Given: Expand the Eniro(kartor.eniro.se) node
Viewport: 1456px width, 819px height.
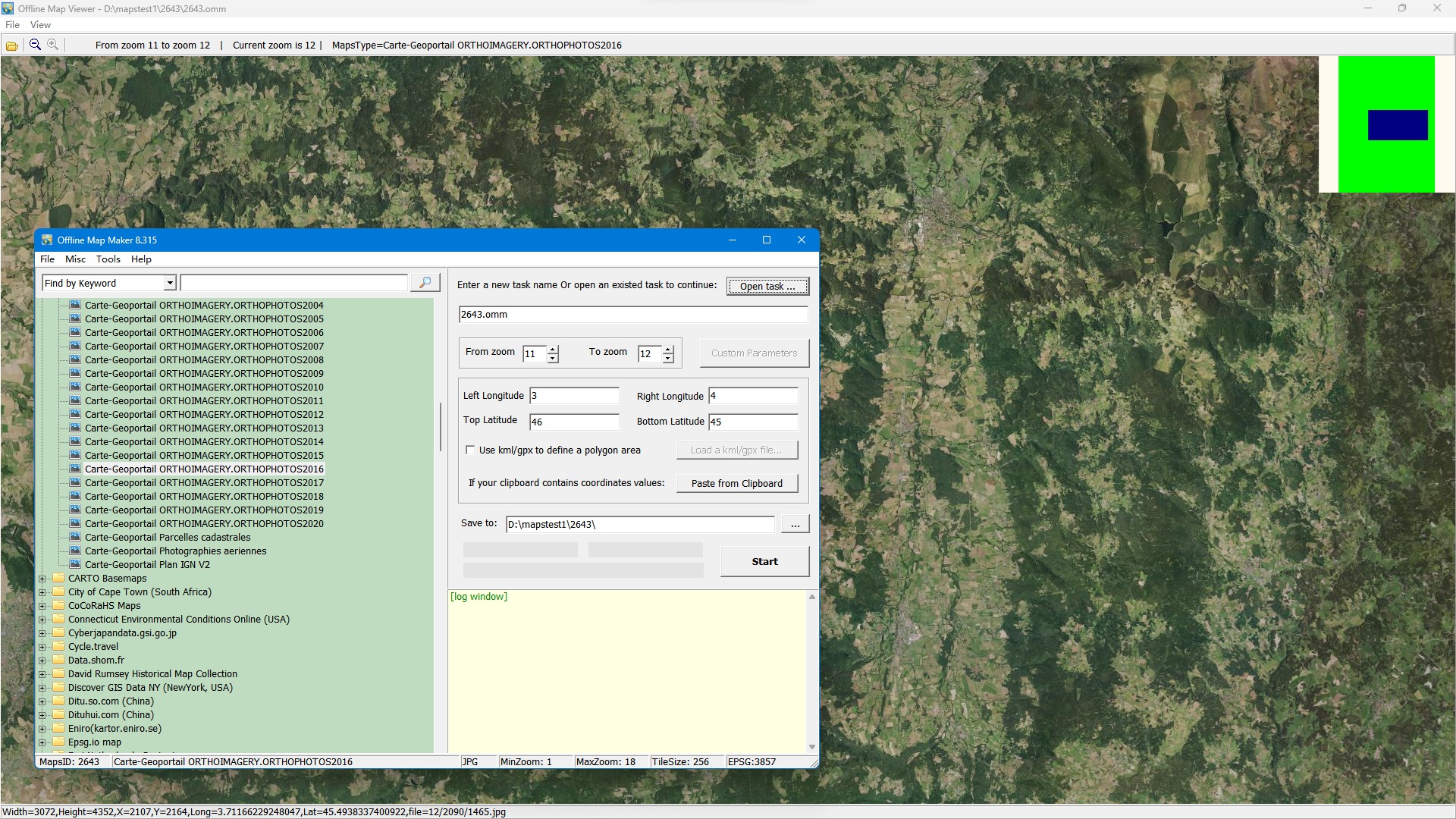Looking at the screenshot, I should click(42, 729).
